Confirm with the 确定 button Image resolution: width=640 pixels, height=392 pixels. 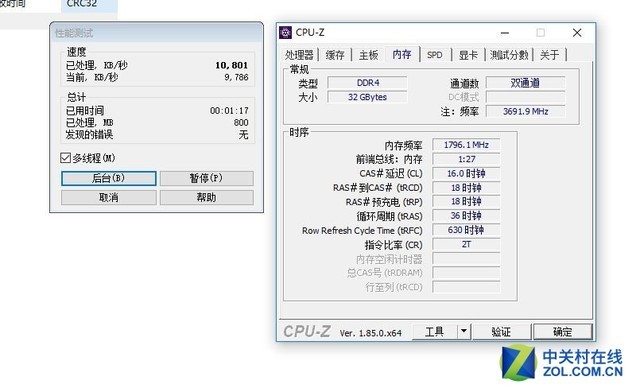(x=562, y=332)
